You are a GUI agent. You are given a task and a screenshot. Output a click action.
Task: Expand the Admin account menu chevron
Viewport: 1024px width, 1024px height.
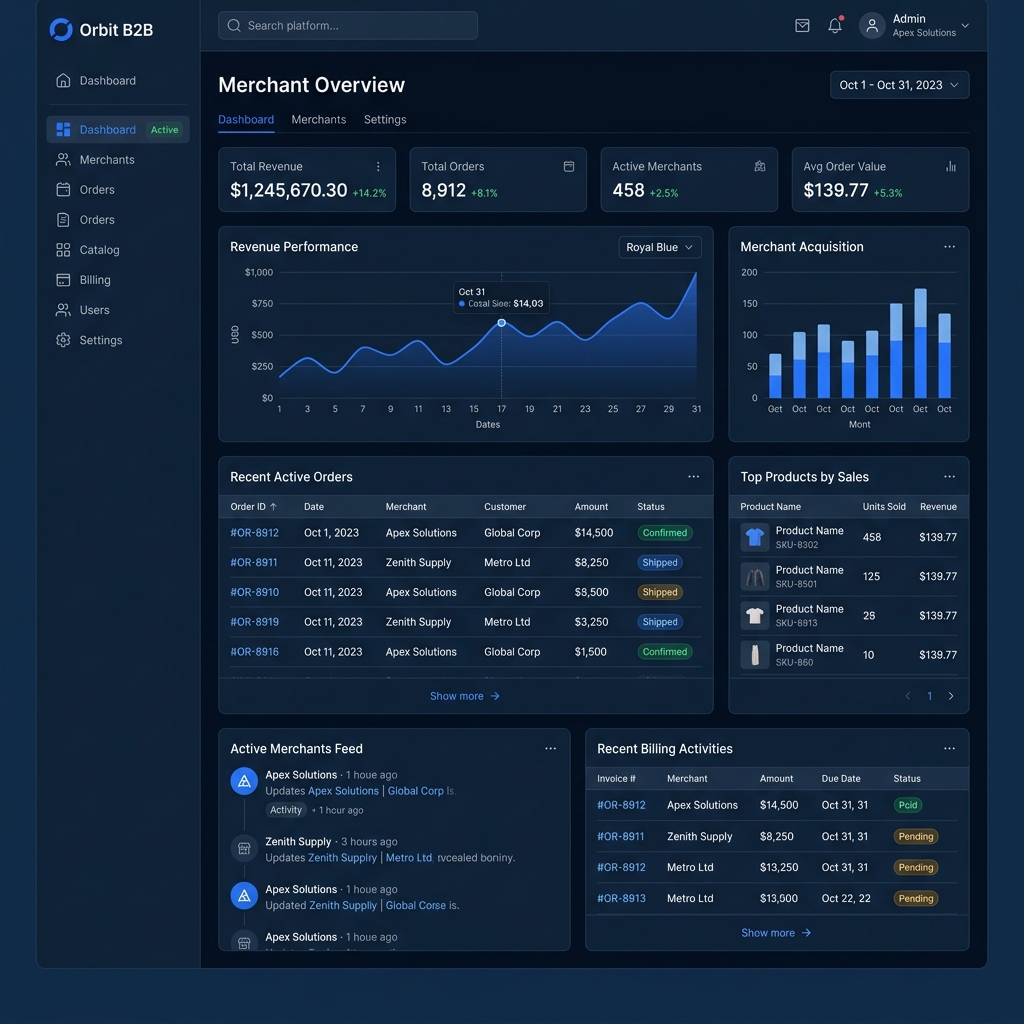pos(965,25)
